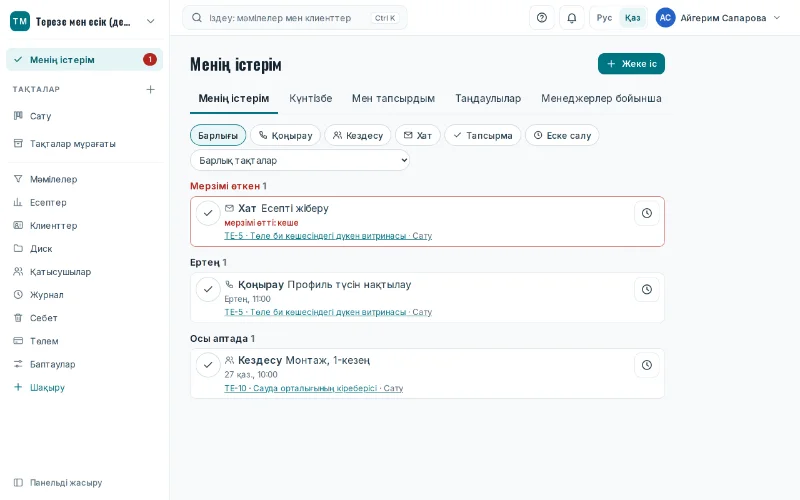Expand the workspace switcher chevron
Viewport: 800px width, 500px height.
point(151,21)
